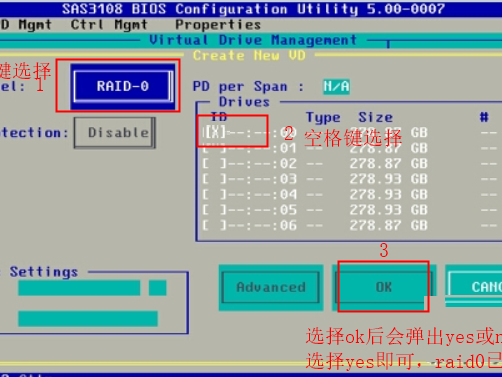Check the drive 06 checkbox

point(214,225)
